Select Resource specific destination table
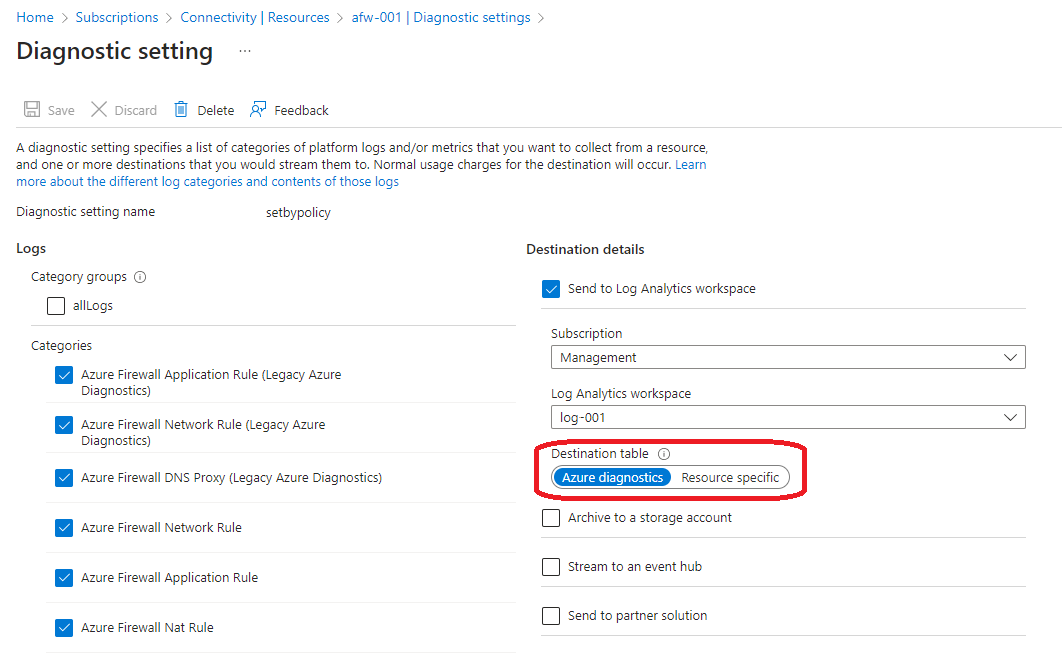1062x663 pixels. coord(729,477)
